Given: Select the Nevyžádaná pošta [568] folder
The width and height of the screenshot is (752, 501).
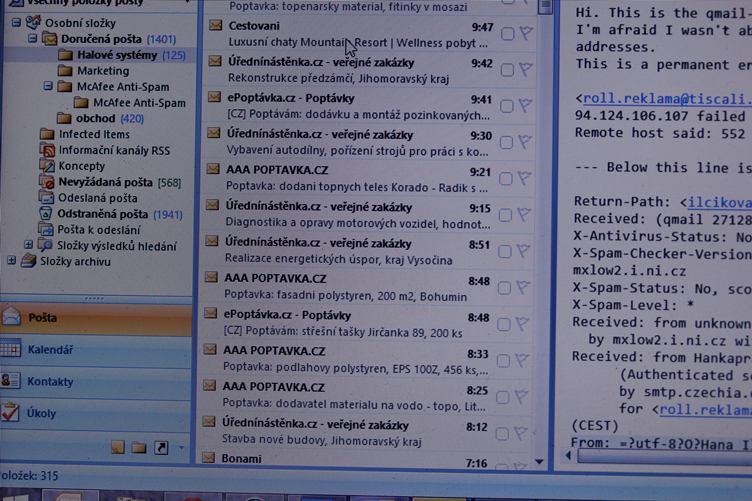Looking at the screenshot, I should [119, 182].
